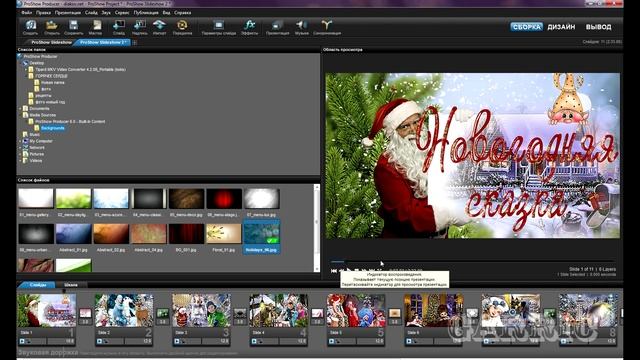Open the Публикация menu
The width and height of the screenshot is (640, 360).
[146, 13]
